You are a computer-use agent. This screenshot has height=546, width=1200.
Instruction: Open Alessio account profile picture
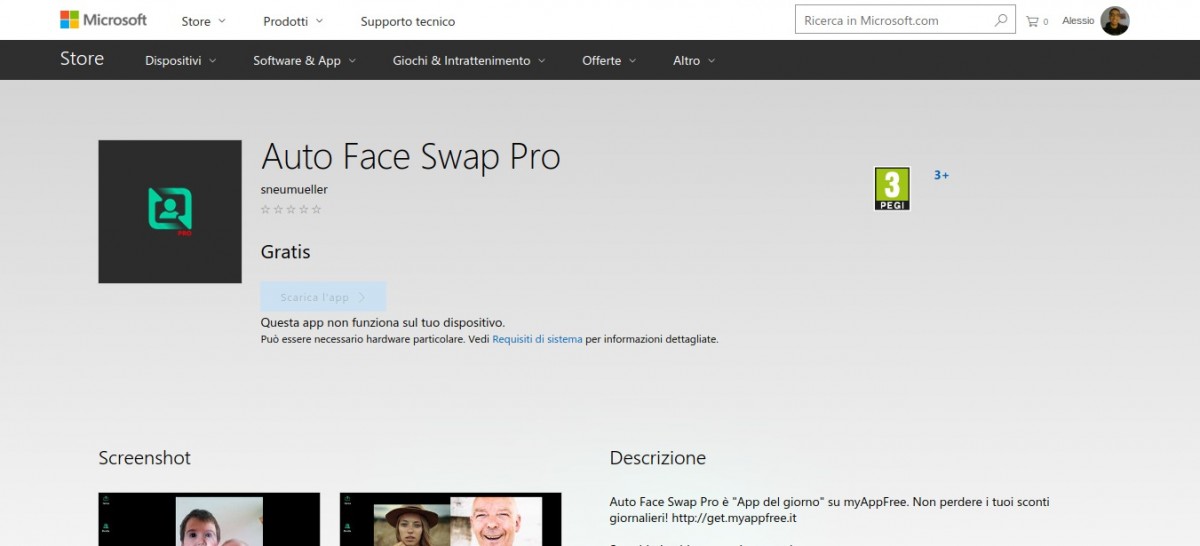click(x=1115, y=21)
